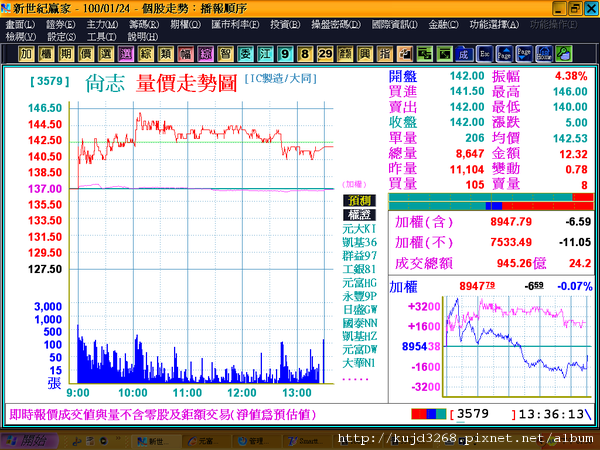Click the yellow 選 toolbar icon
The width and height of the screenshot is (600, 450).
pos(105,54)
